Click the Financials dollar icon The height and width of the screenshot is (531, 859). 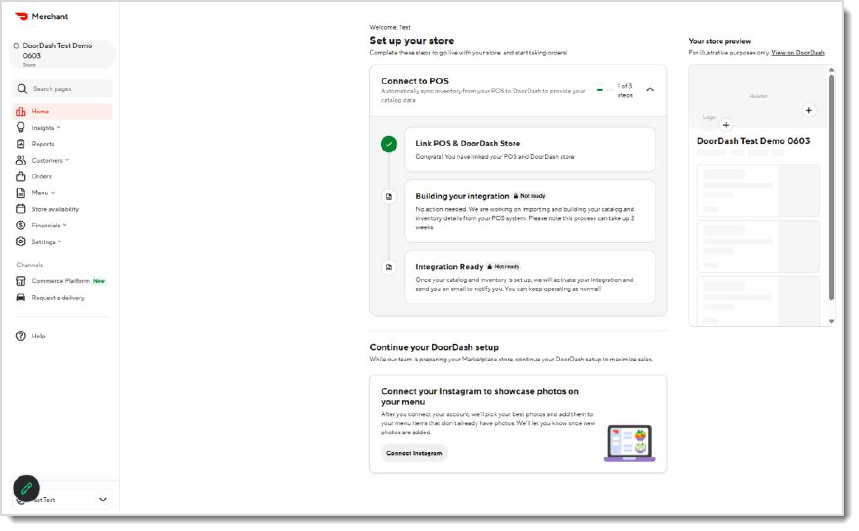click(21, 225)
